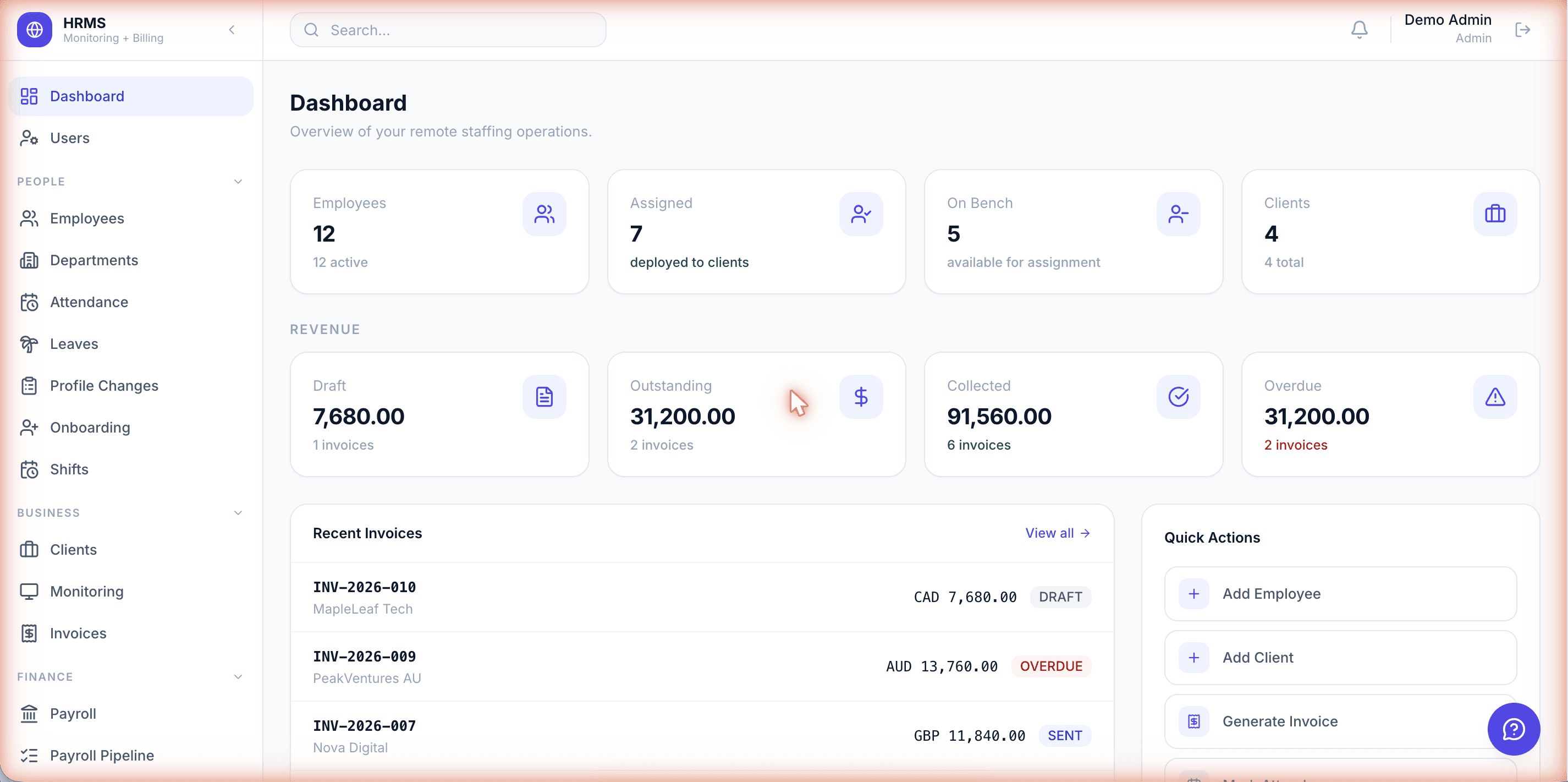Click the Assigned card user-check icon
Screen dimensions: 1568x782
click(861, 214)
